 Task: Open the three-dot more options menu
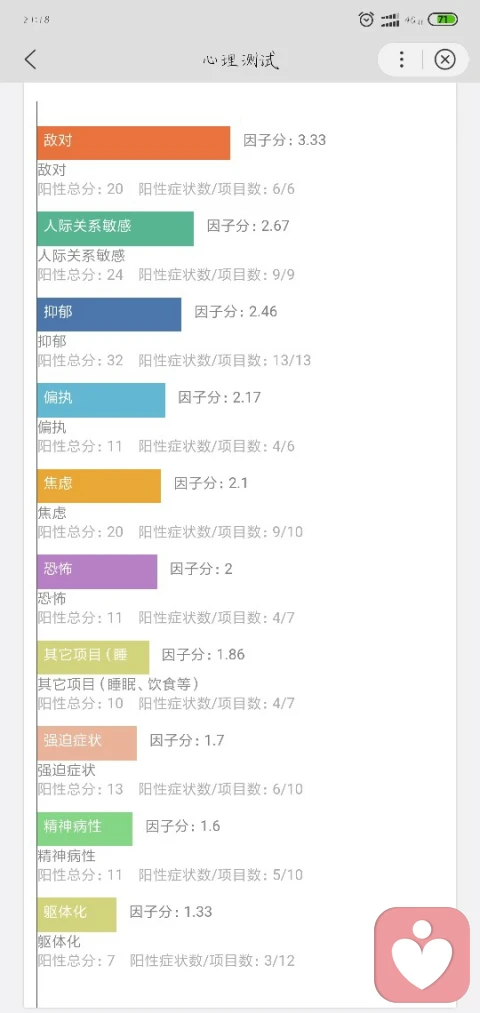coord(401,60)
